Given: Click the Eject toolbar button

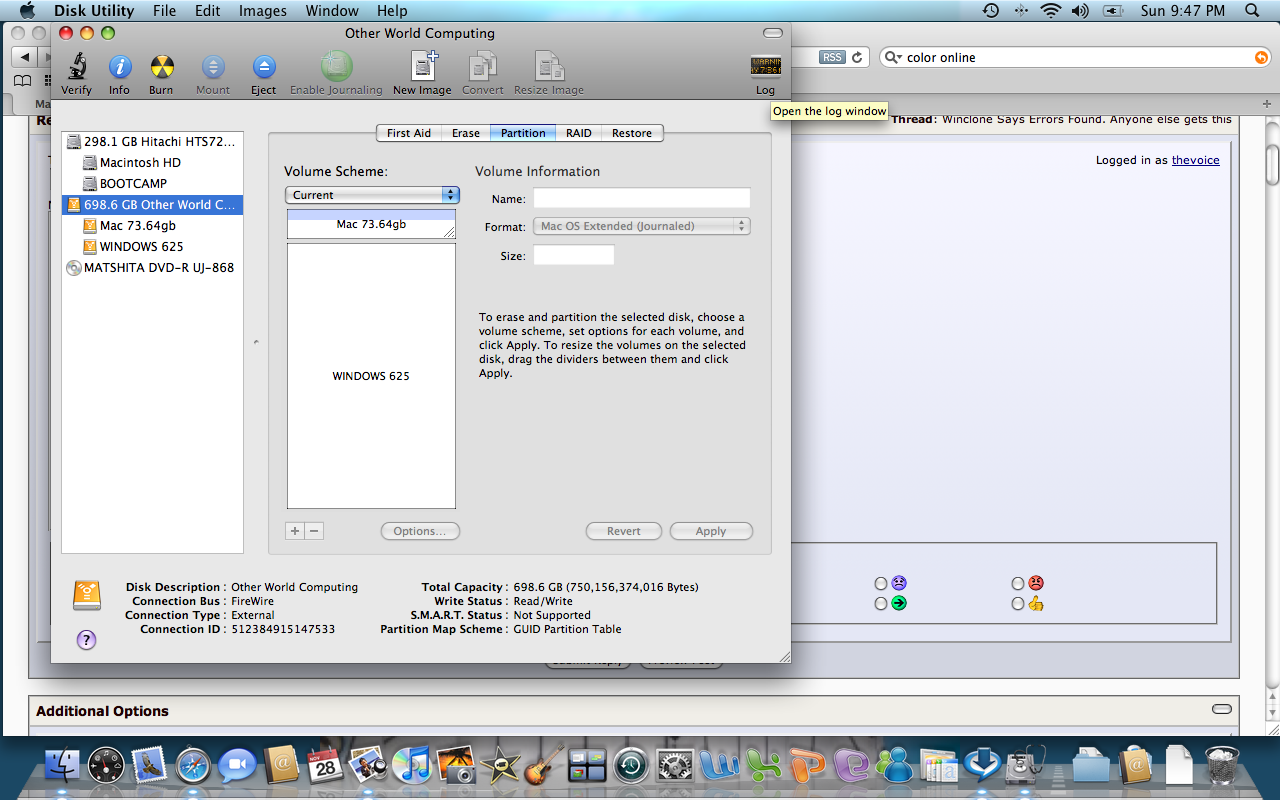Looking at the screenshot, I should [x=264, y=67].
